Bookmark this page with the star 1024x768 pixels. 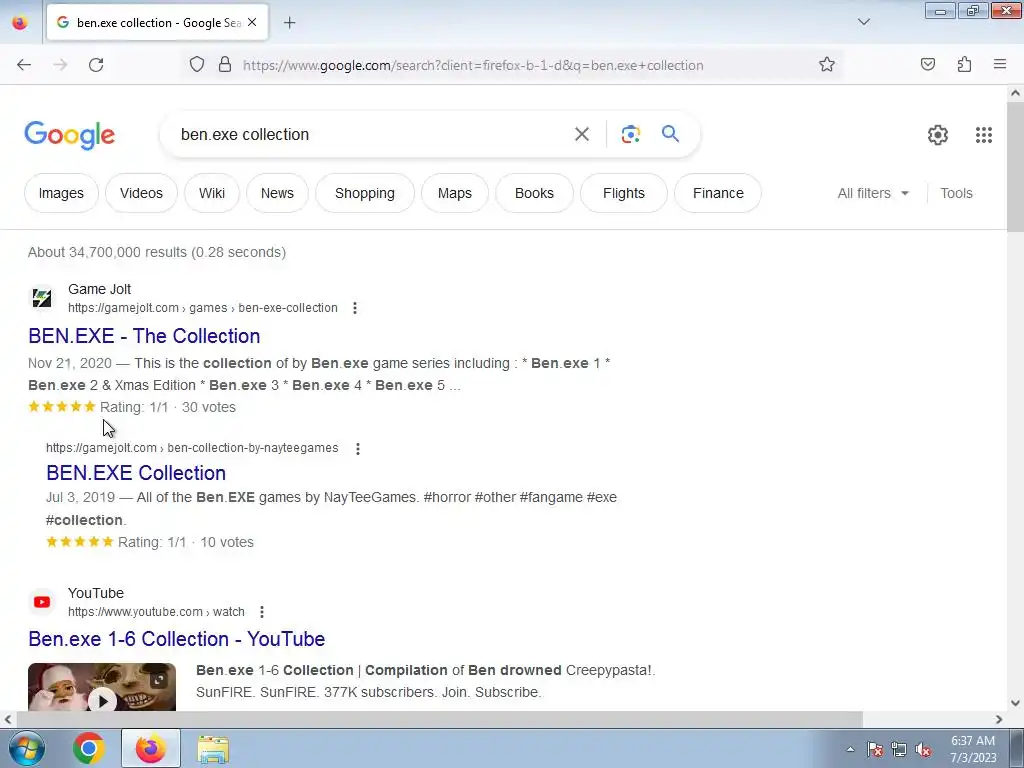click(x=827, y=65)
